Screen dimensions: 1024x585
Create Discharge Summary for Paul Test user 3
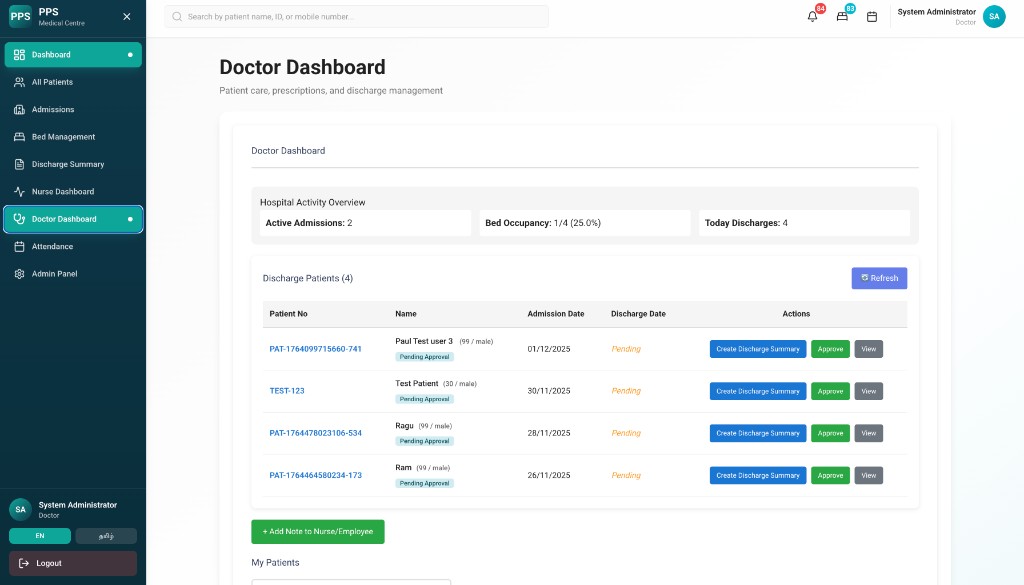[x=758, y=349]
